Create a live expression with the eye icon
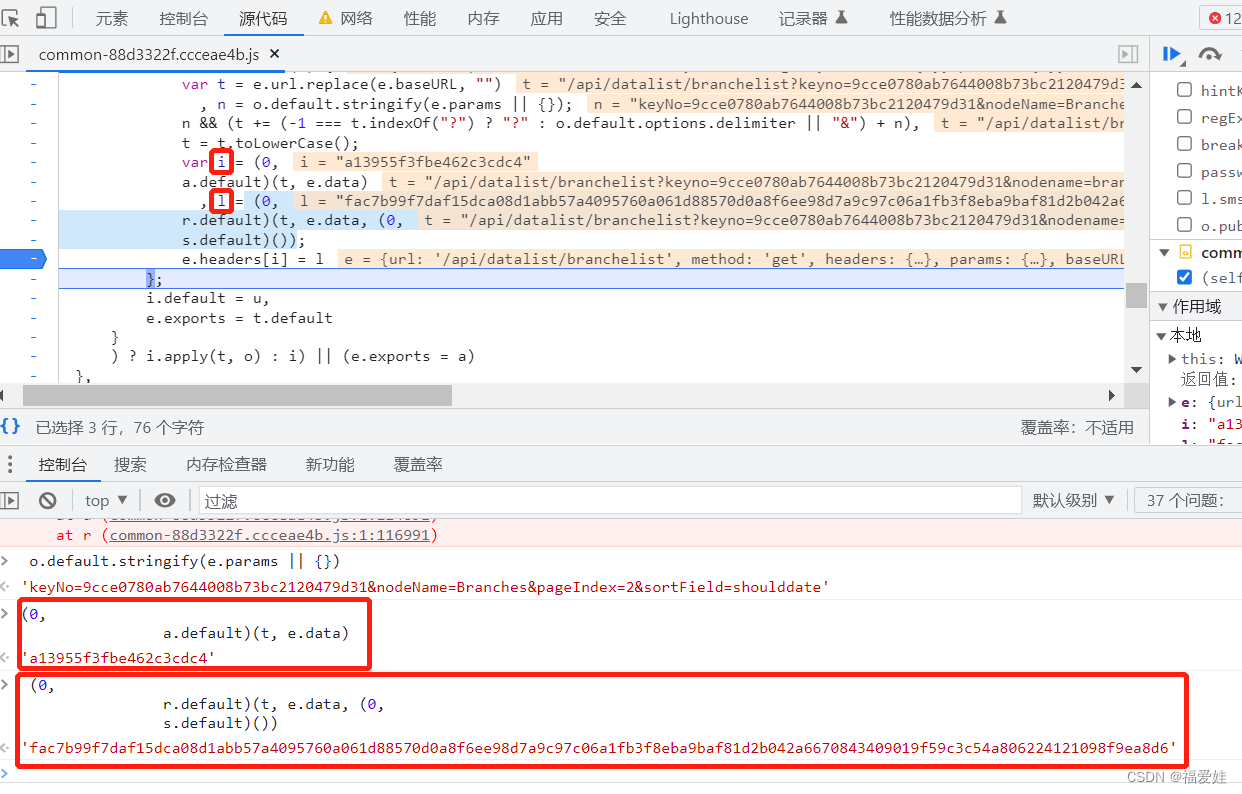Screen dimensions: 1242x794 (x=165, y=499)
